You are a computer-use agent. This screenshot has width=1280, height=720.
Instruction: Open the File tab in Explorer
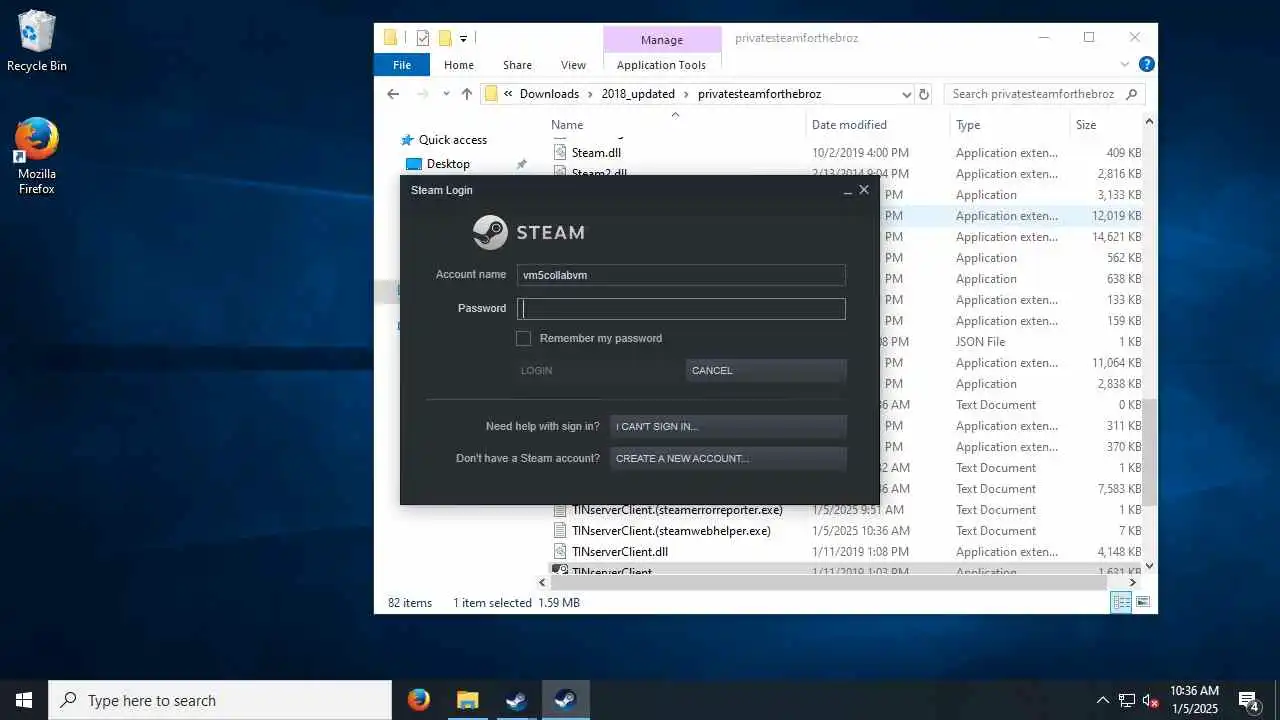pyautogui.click(x=402, y=65)
